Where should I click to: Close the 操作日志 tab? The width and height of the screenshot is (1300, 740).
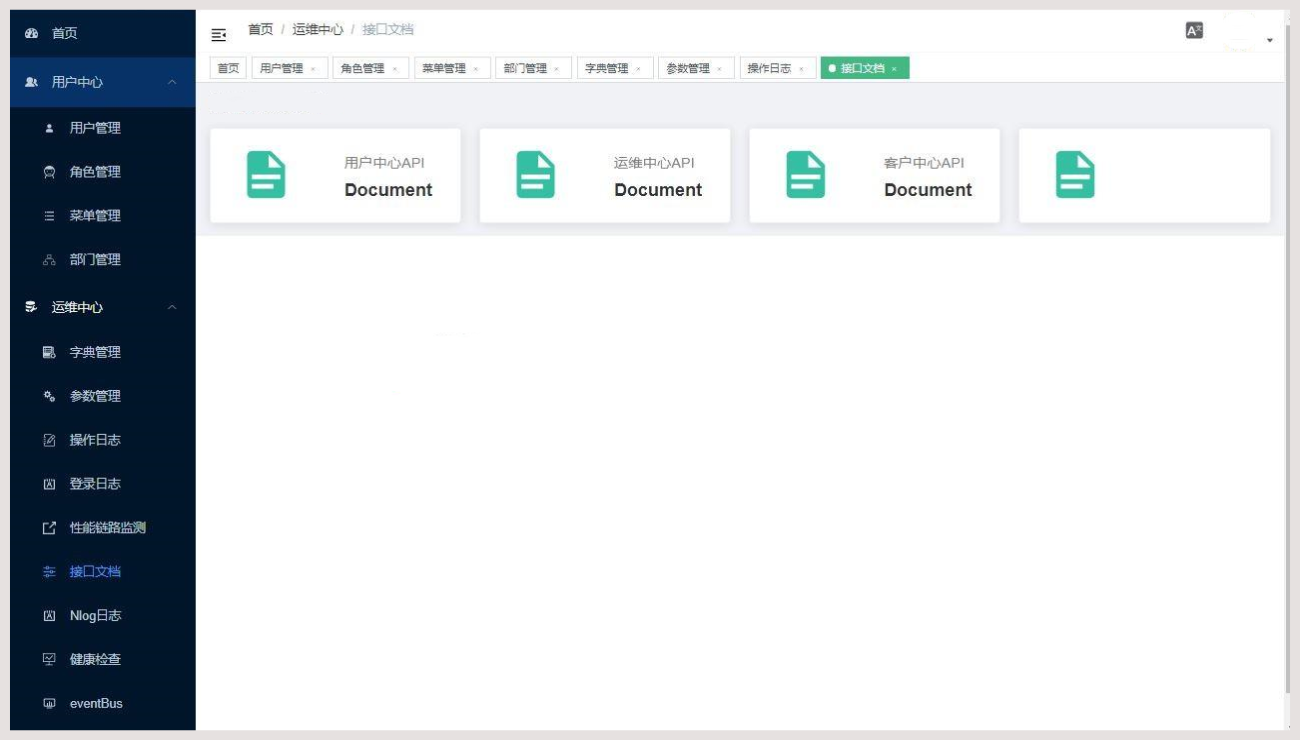[801, 69]
